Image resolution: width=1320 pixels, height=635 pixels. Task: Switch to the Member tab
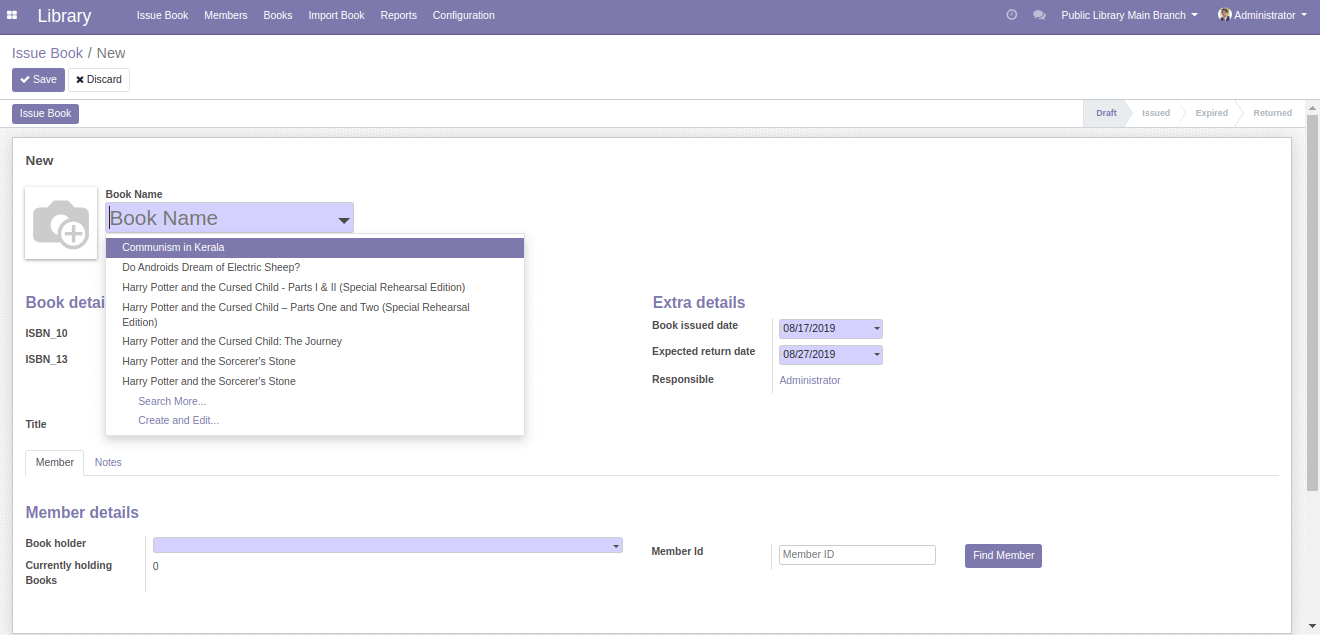pyautogui.click(x=55, y=462)
